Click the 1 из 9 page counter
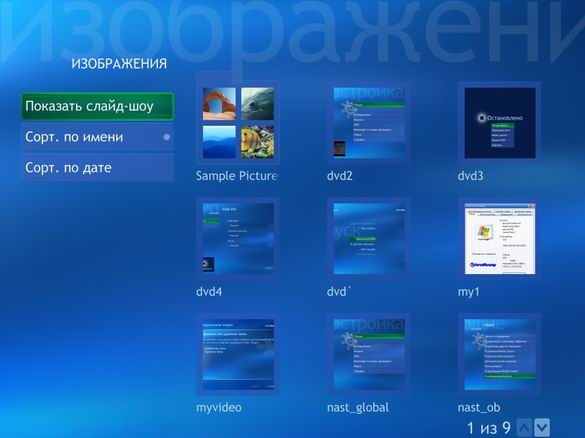The height and width of the screenshot is (438, 585). [x=488, y=428]
